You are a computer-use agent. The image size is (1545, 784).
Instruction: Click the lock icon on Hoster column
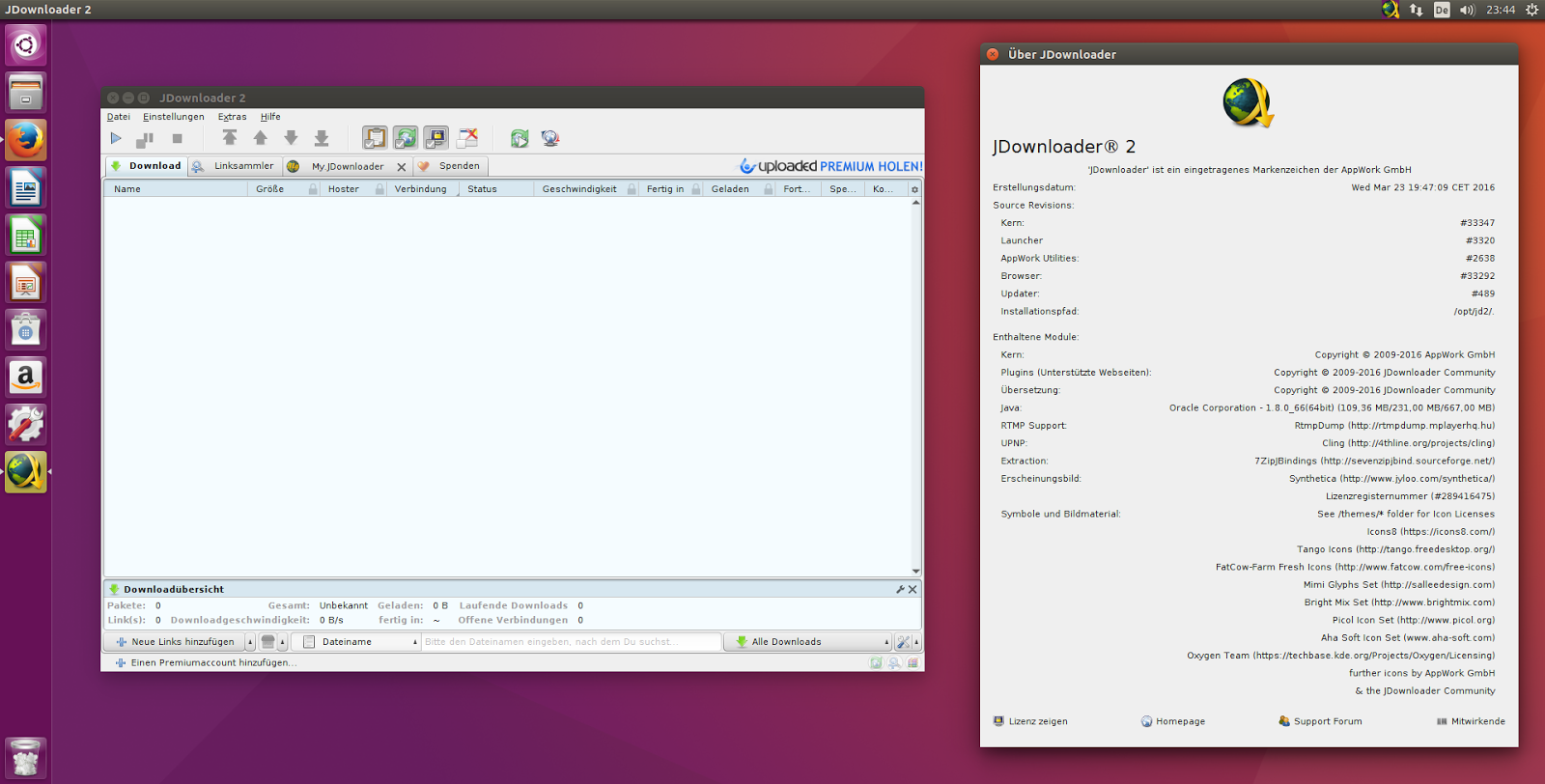click(x=380, y=189)
